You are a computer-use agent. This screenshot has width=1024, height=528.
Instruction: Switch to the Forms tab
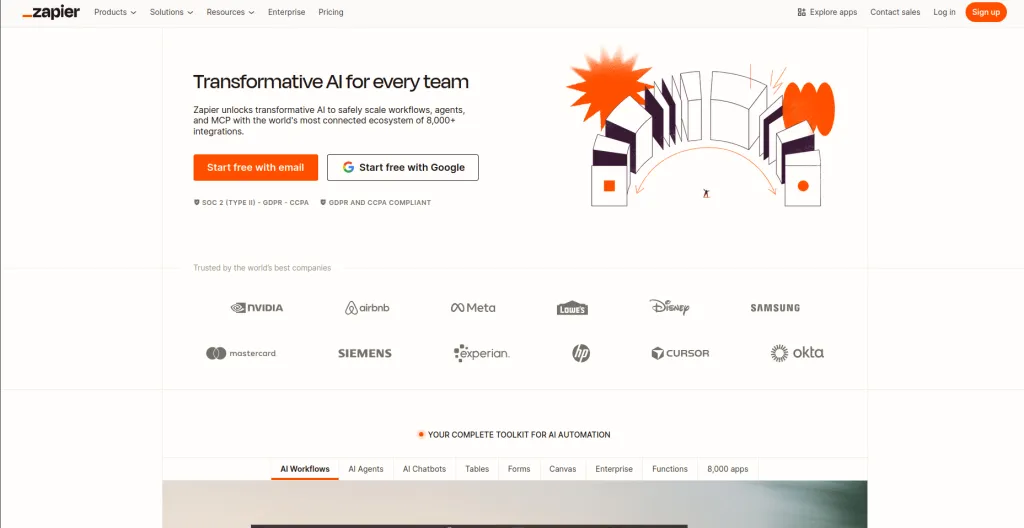519,469
